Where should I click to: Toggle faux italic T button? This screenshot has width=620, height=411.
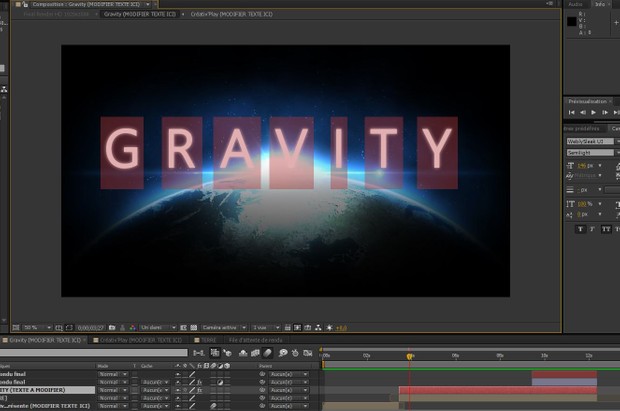coord(592,229)
